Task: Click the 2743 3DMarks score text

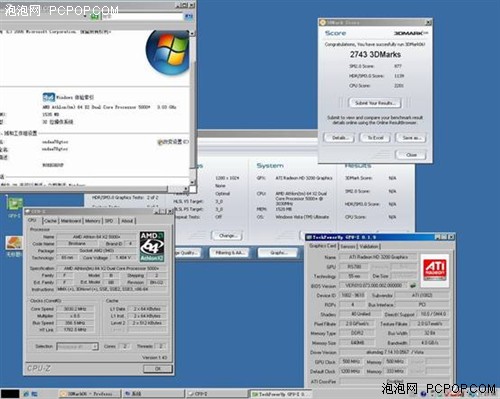Action: point(375,54)
